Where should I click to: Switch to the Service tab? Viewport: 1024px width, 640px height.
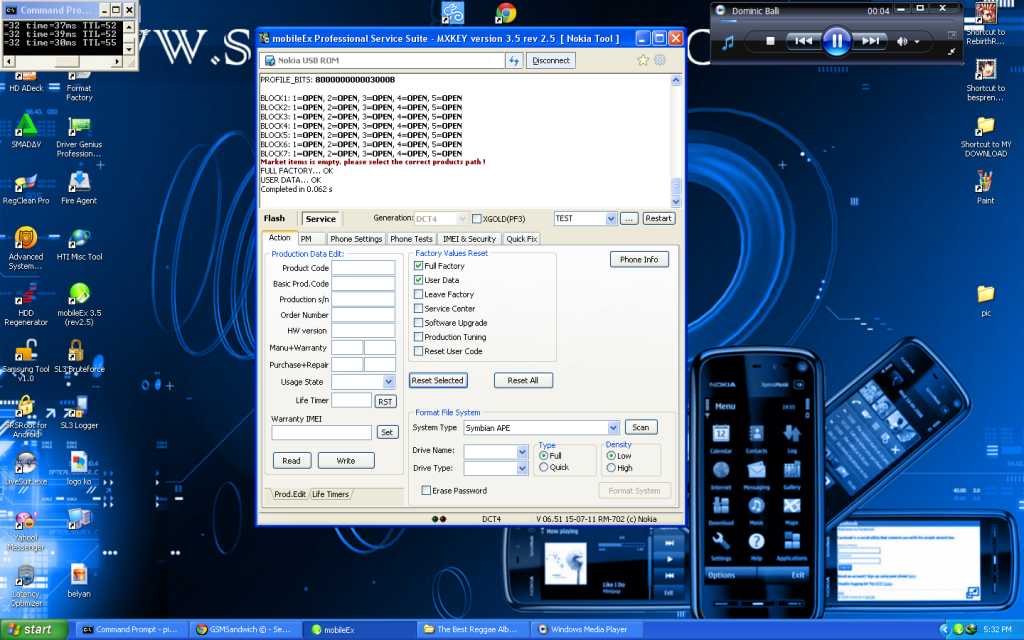click(321, 218)
